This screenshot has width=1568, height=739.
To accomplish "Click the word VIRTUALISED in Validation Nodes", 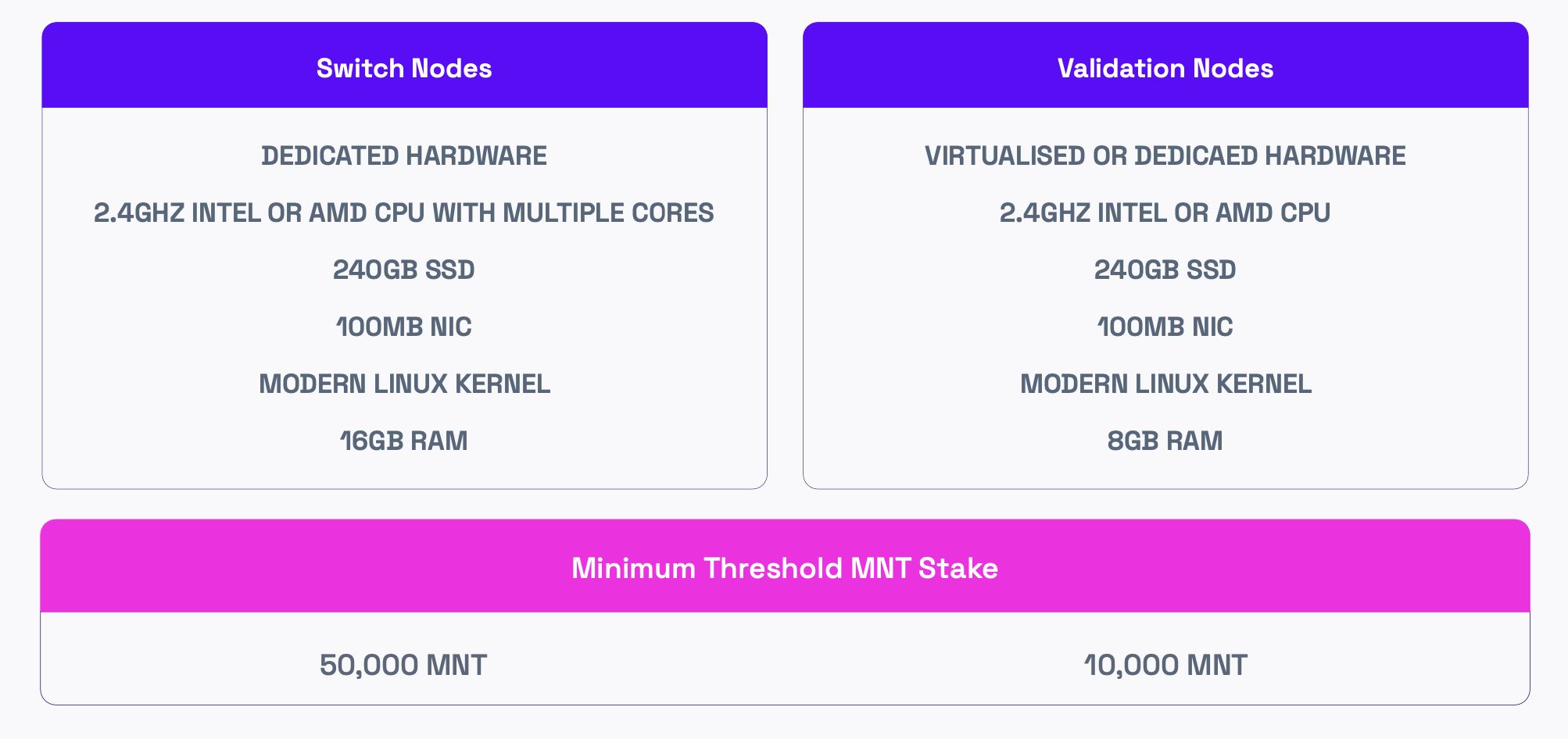I will tap(1005, 156).
